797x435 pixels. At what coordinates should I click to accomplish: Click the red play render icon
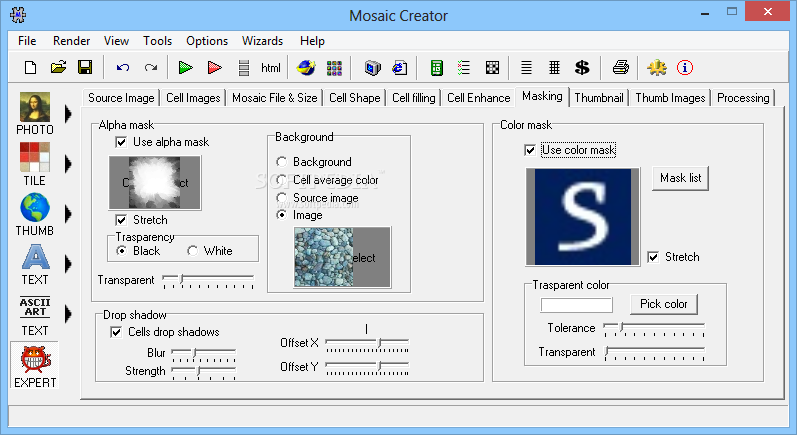pyautogui.click(x=214, y=68)
